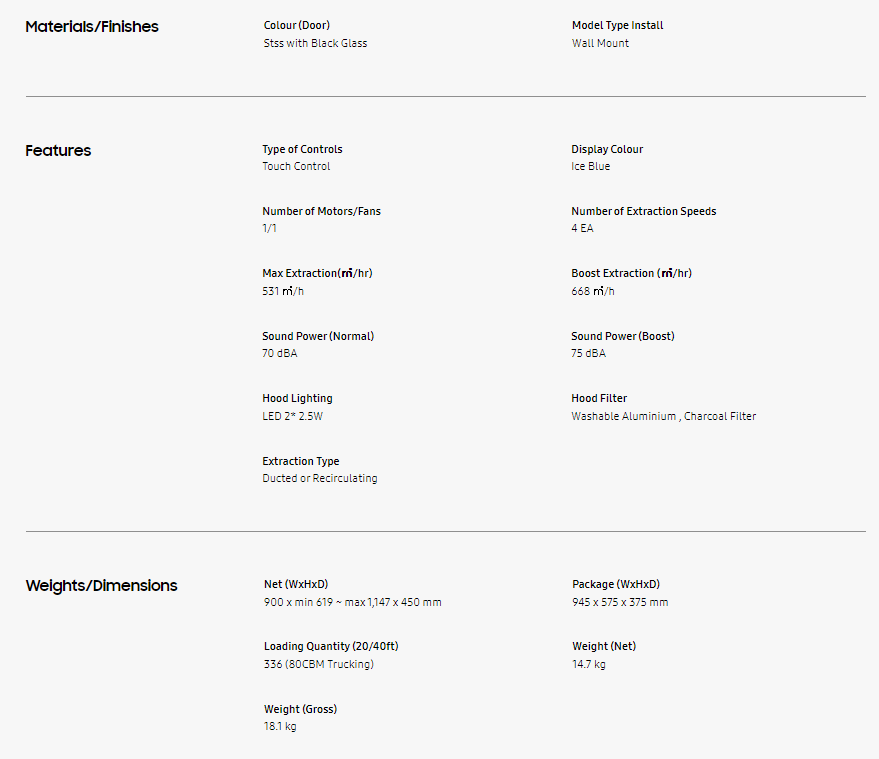Click the Ducted or Recirculating value
Viewport: 879px width, 759px height.
click(320, 478)
